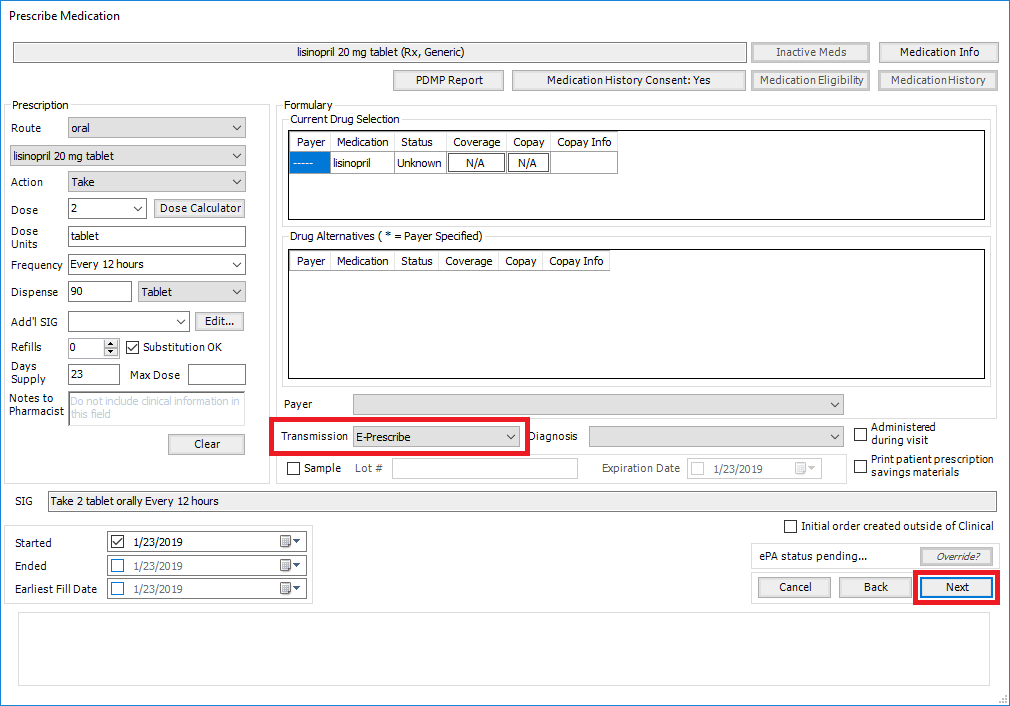
Task: Click the Medication Info button
Action: (x=939, y=52)
